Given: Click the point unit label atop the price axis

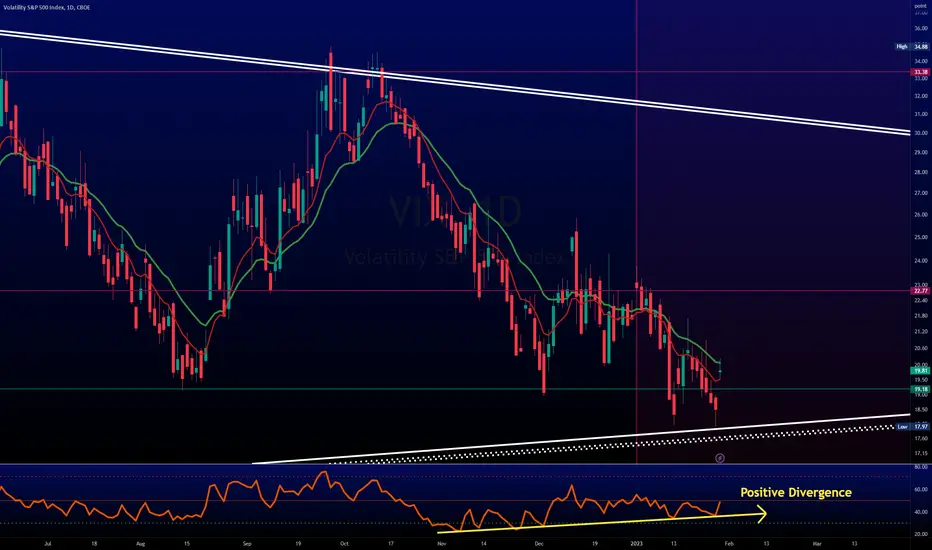Looking at the screenshot, I should pos(921,6).
